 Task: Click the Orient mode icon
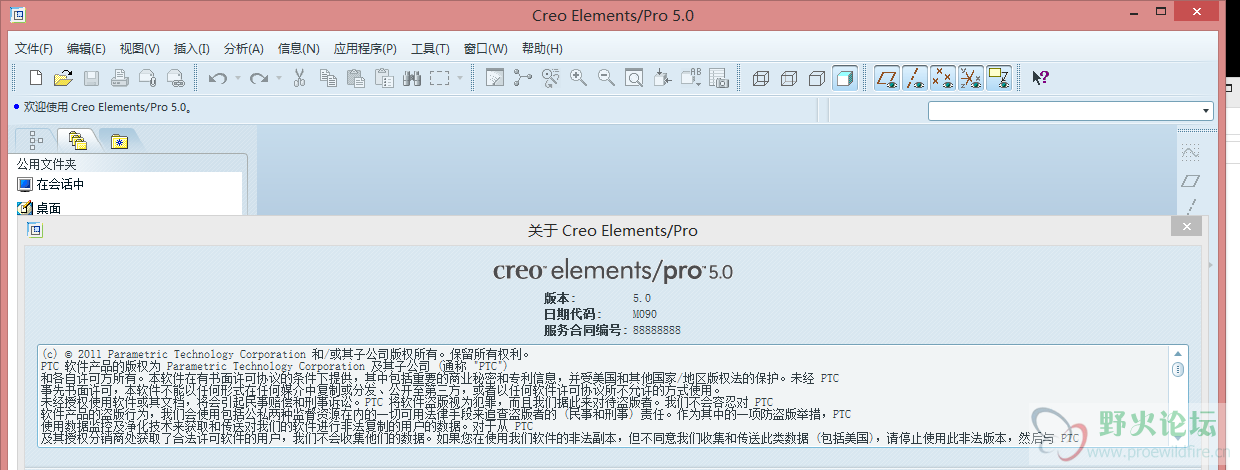(550, 77)
